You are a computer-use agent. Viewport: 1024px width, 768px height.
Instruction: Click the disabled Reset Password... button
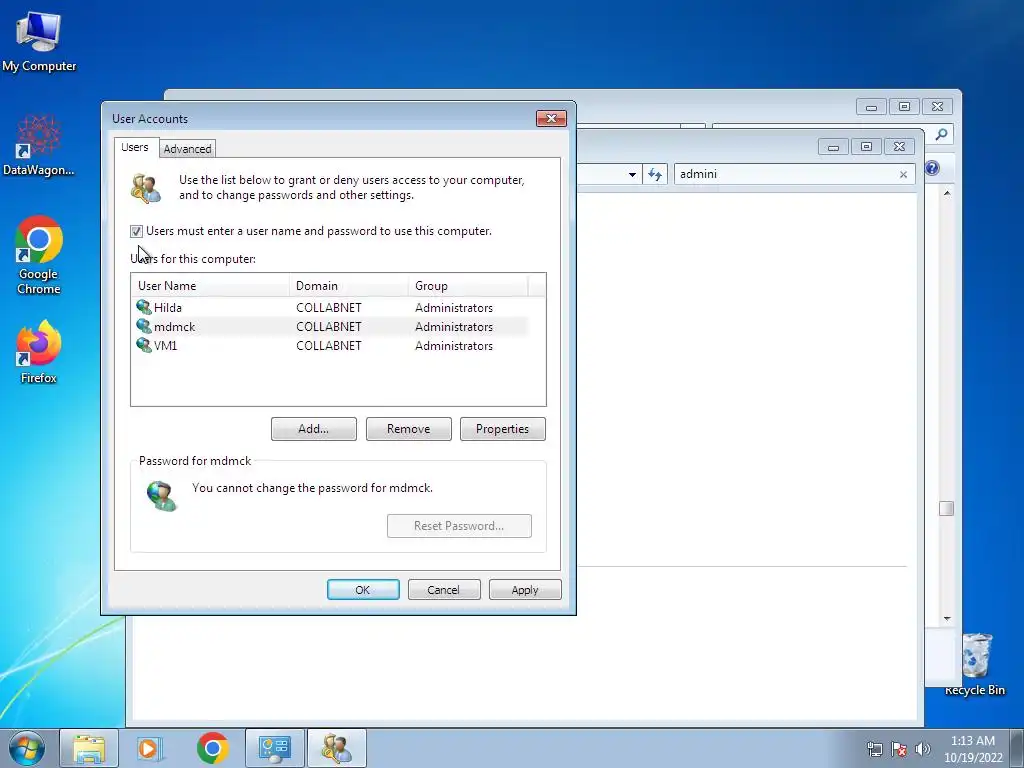(459, 526)
